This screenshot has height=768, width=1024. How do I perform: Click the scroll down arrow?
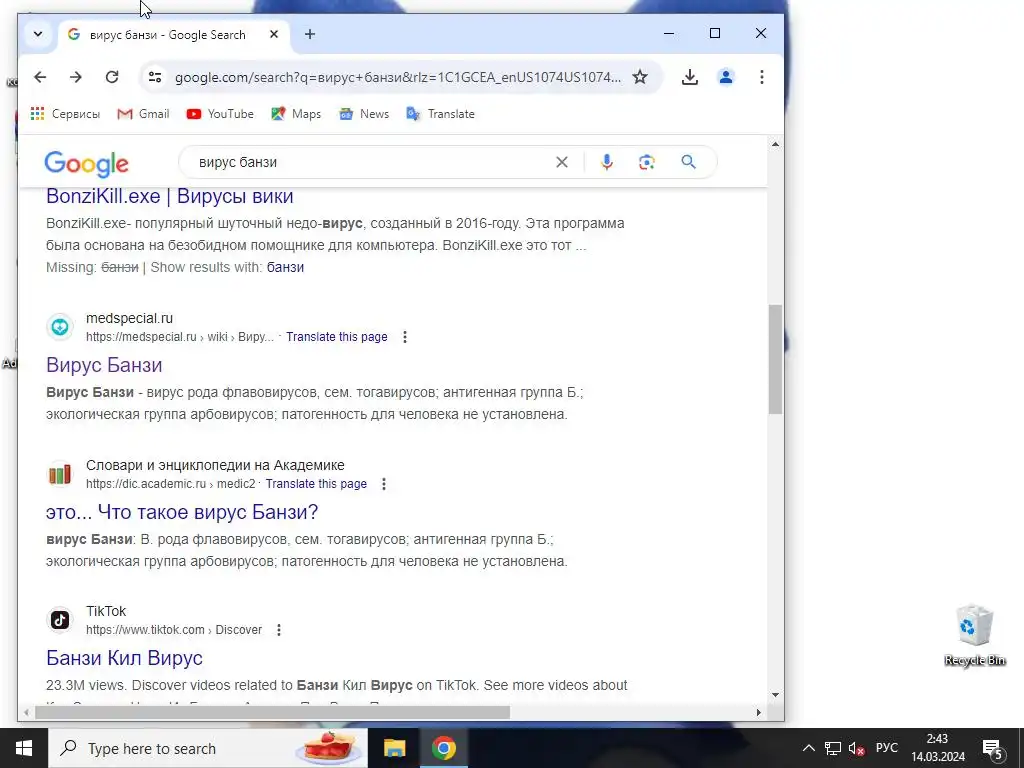pos(775,695)
